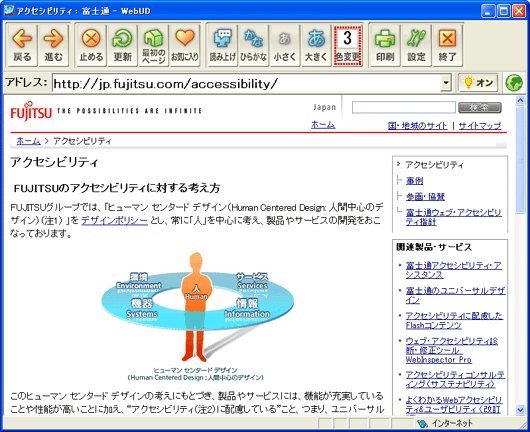Click the grey 検索 search button
Image resolution: width=530 pixels, height=432 pixels.
[480, 107]
